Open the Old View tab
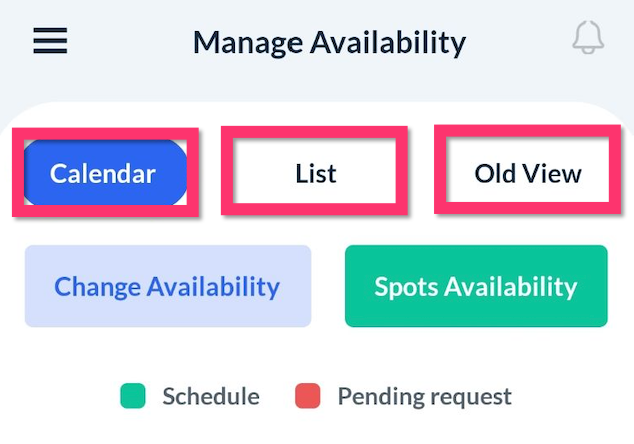Screen dimensions: 634x444 pos(527,174)
